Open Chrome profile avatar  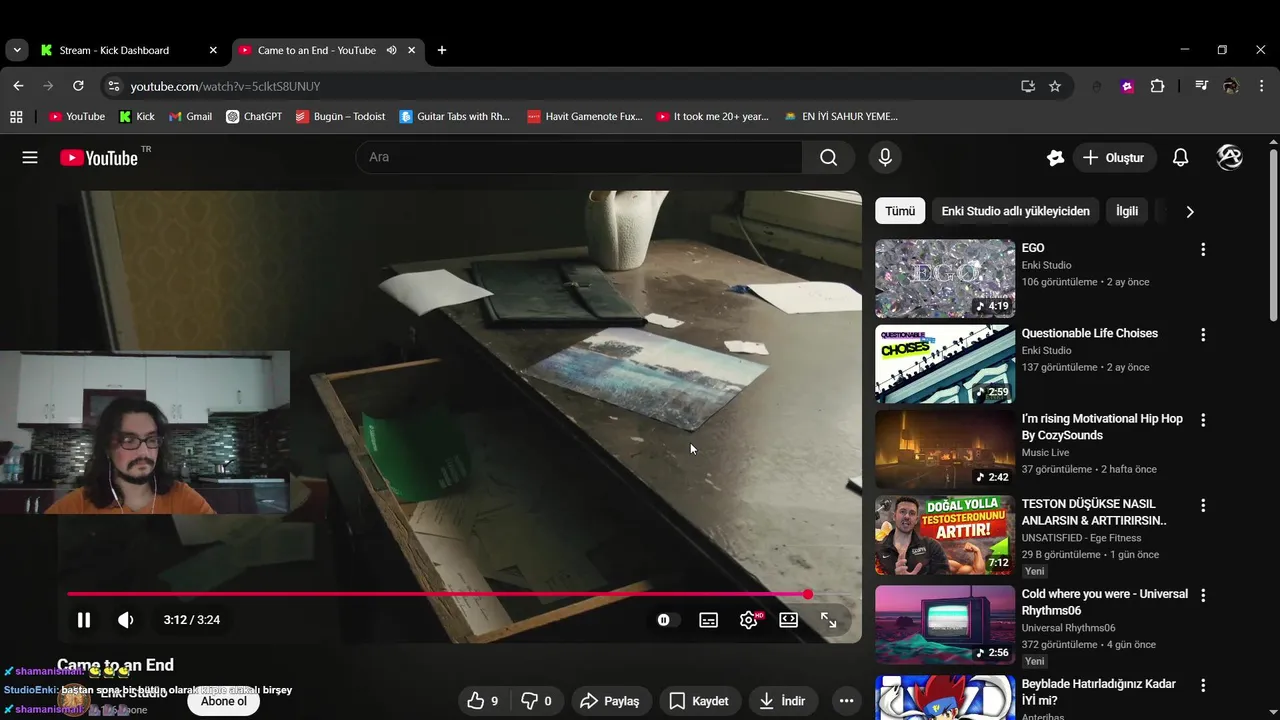[1231, 86]
